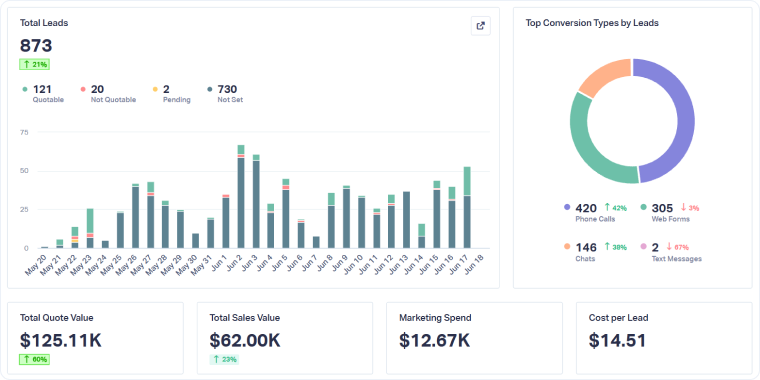Image resolution: width=760 pixels, height=380 pixels.
Task: Click the Jun 17 bar
Action: (x=467, y=207)
